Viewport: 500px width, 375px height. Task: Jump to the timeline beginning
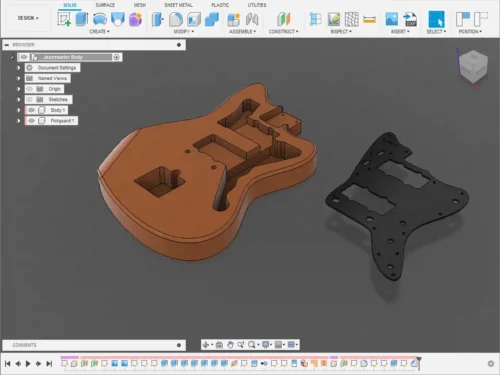[x=8, y=364]
